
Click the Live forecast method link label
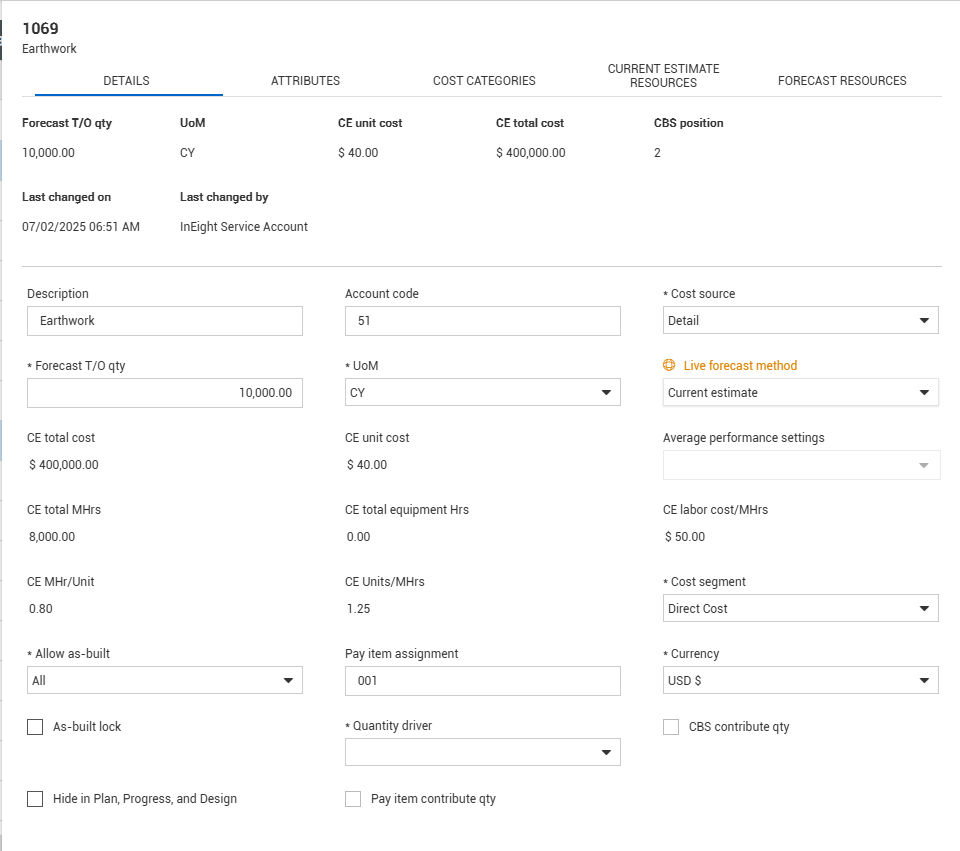pos(740,366)
